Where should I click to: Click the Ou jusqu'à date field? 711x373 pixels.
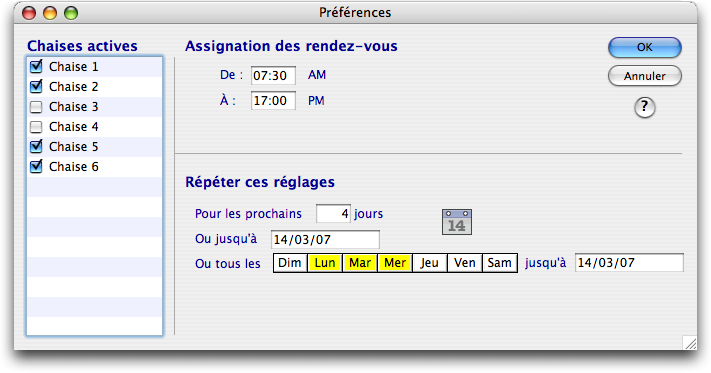click(325, 239)
